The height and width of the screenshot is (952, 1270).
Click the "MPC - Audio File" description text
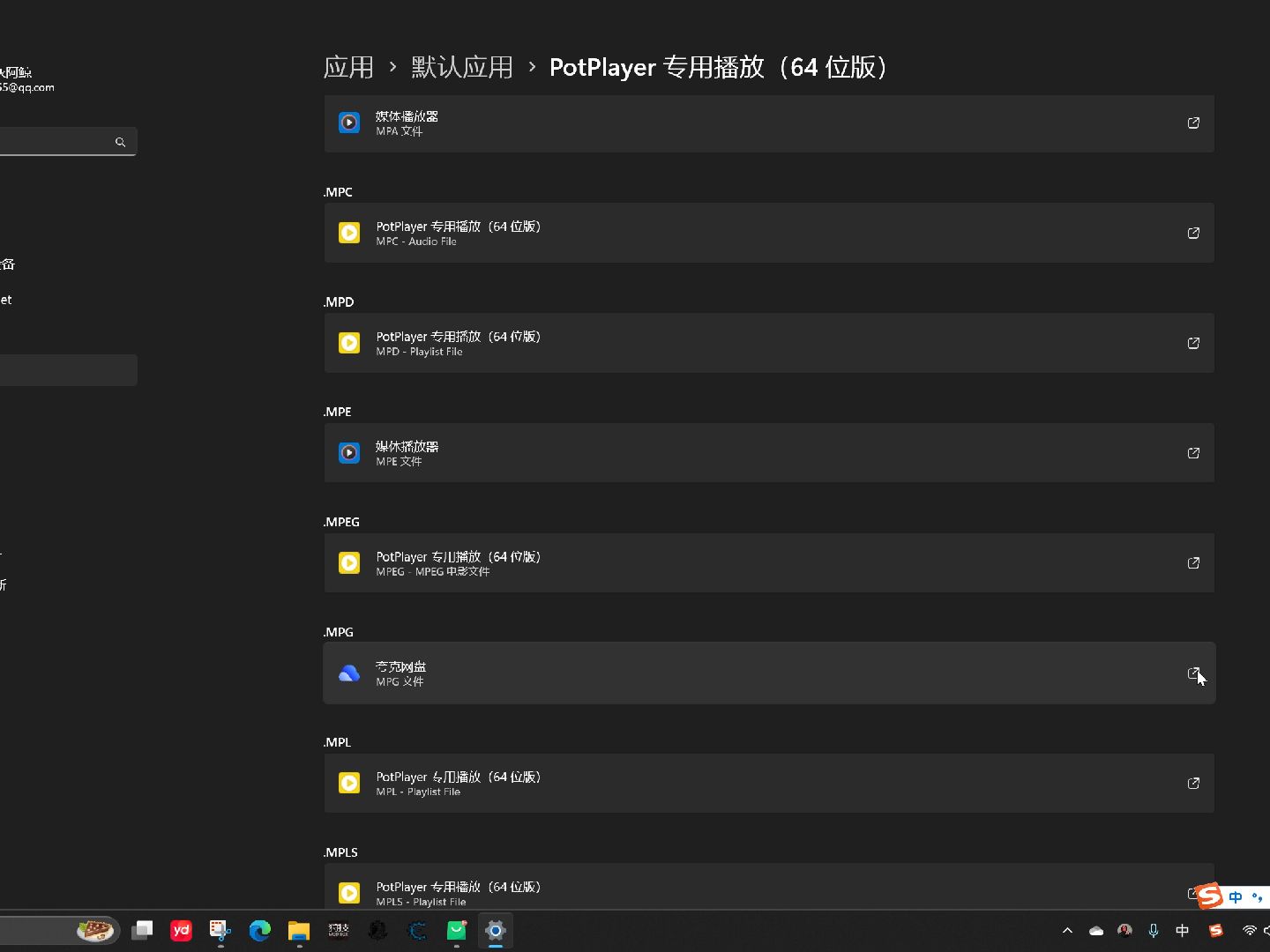tap(416, 242)
